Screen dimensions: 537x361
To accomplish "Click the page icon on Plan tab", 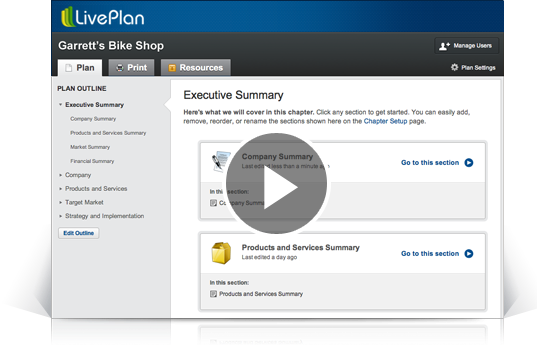I will click(x=69, y=68).
